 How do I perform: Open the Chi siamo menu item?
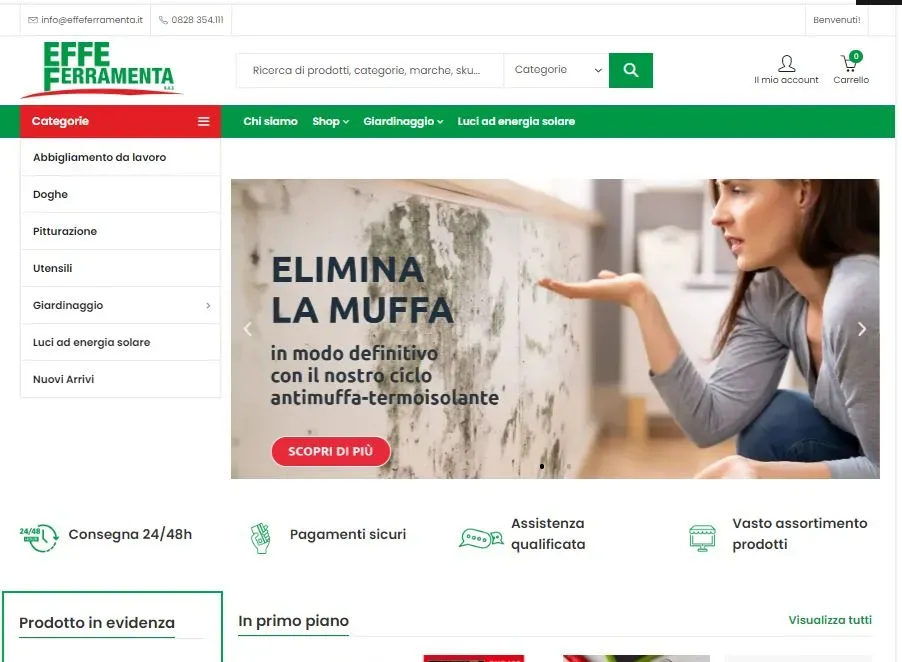tap(270, 121)
